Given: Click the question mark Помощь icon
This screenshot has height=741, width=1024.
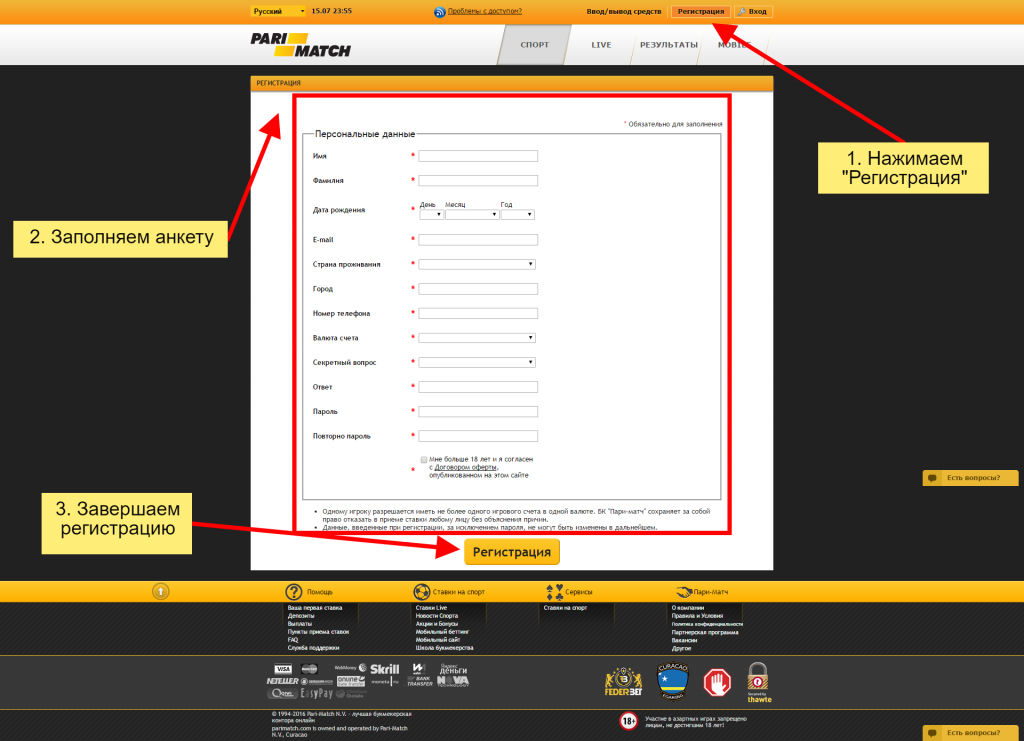Looking at the screenshot, I should click(294, 592).
